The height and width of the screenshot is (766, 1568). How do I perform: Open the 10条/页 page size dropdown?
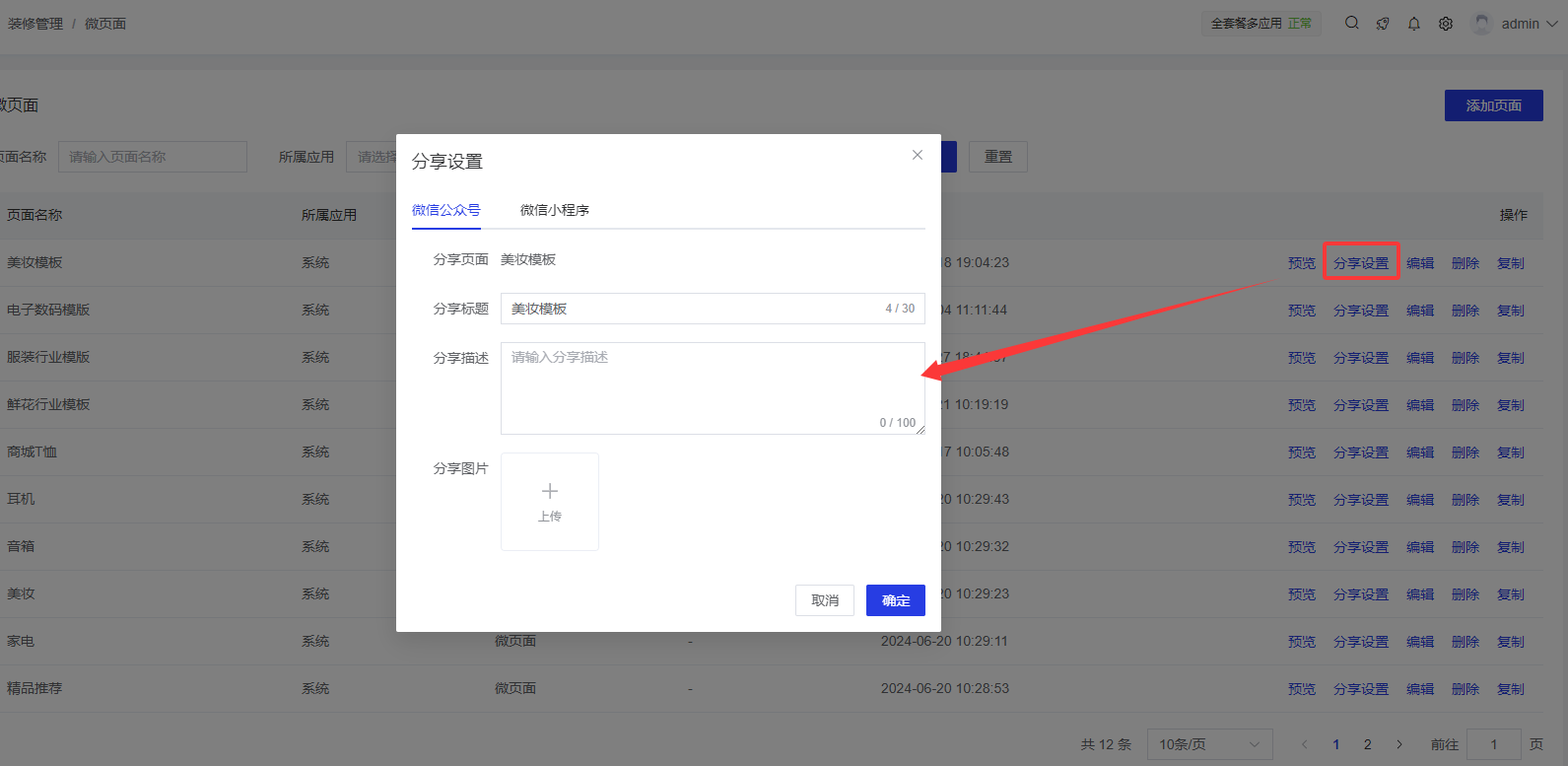[x=1209, y=744]
